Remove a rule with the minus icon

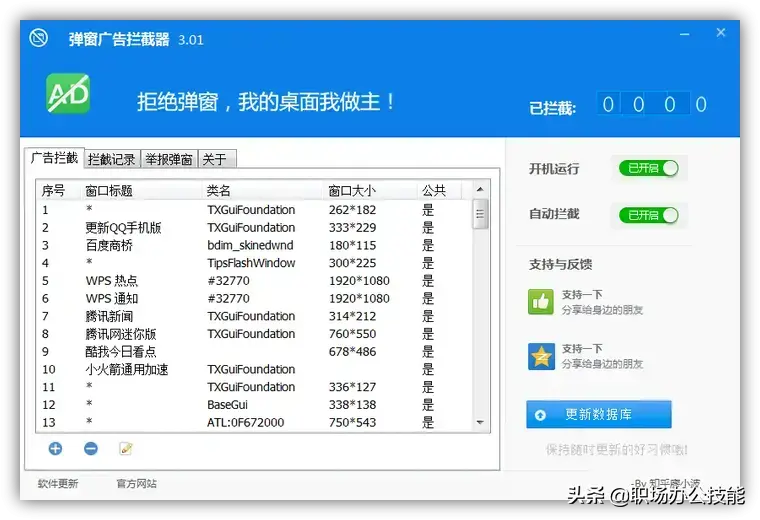[91, 449]
